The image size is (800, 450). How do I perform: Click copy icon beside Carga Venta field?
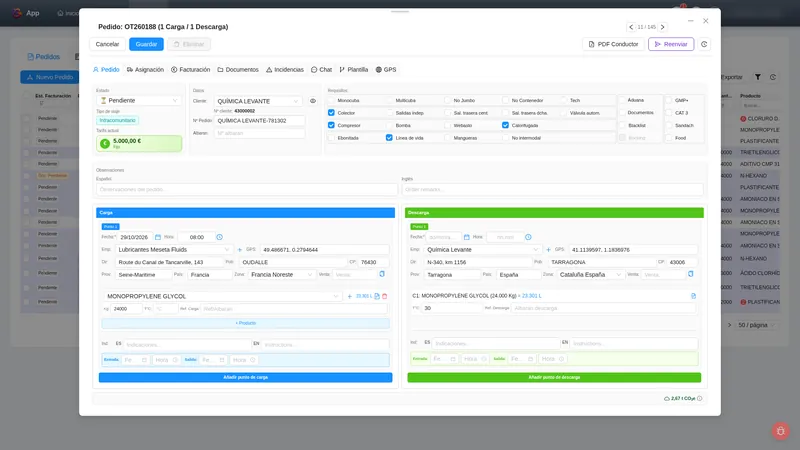click(382, 274)
